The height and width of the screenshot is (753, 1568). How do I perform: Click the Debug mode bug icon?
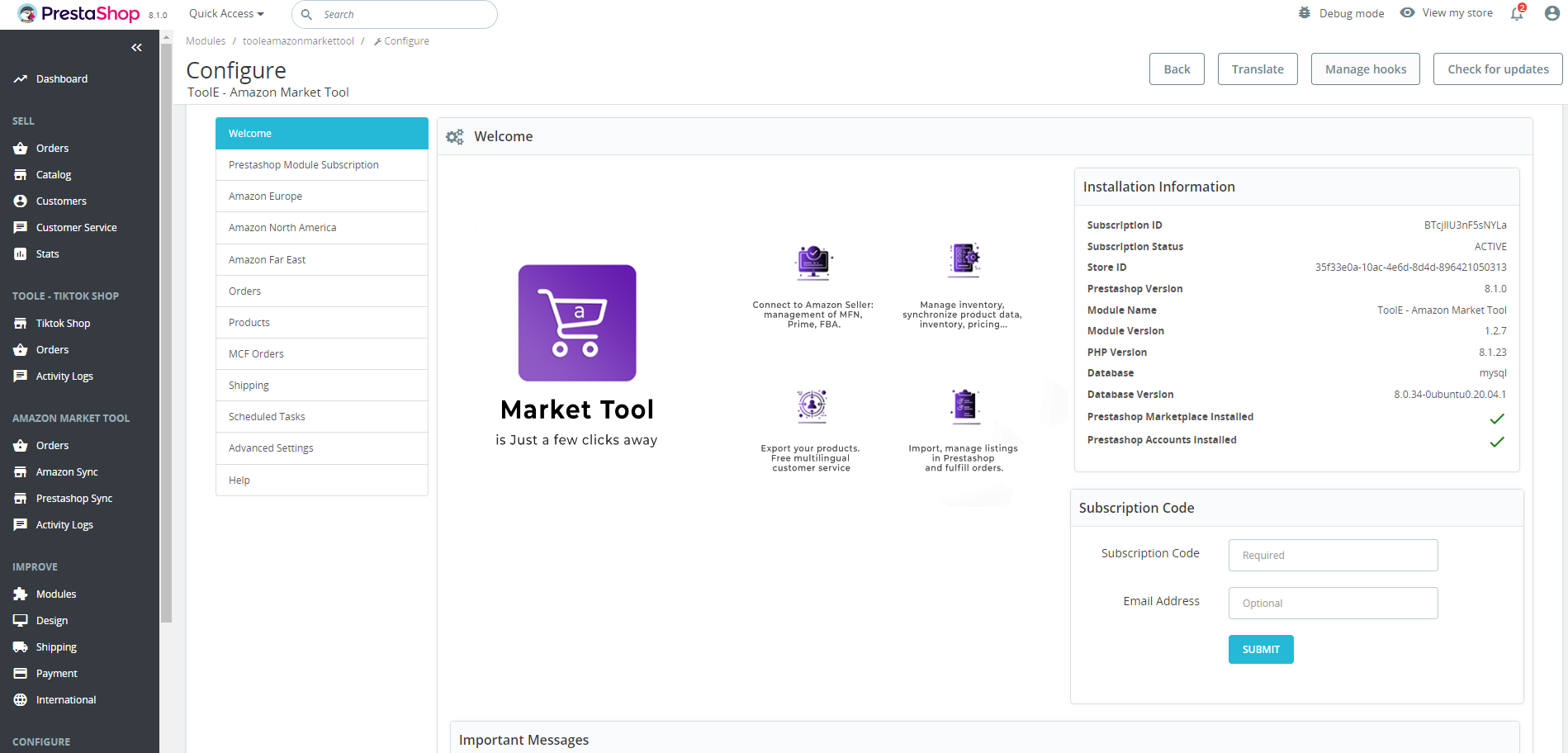click(x=1305, y=13)
